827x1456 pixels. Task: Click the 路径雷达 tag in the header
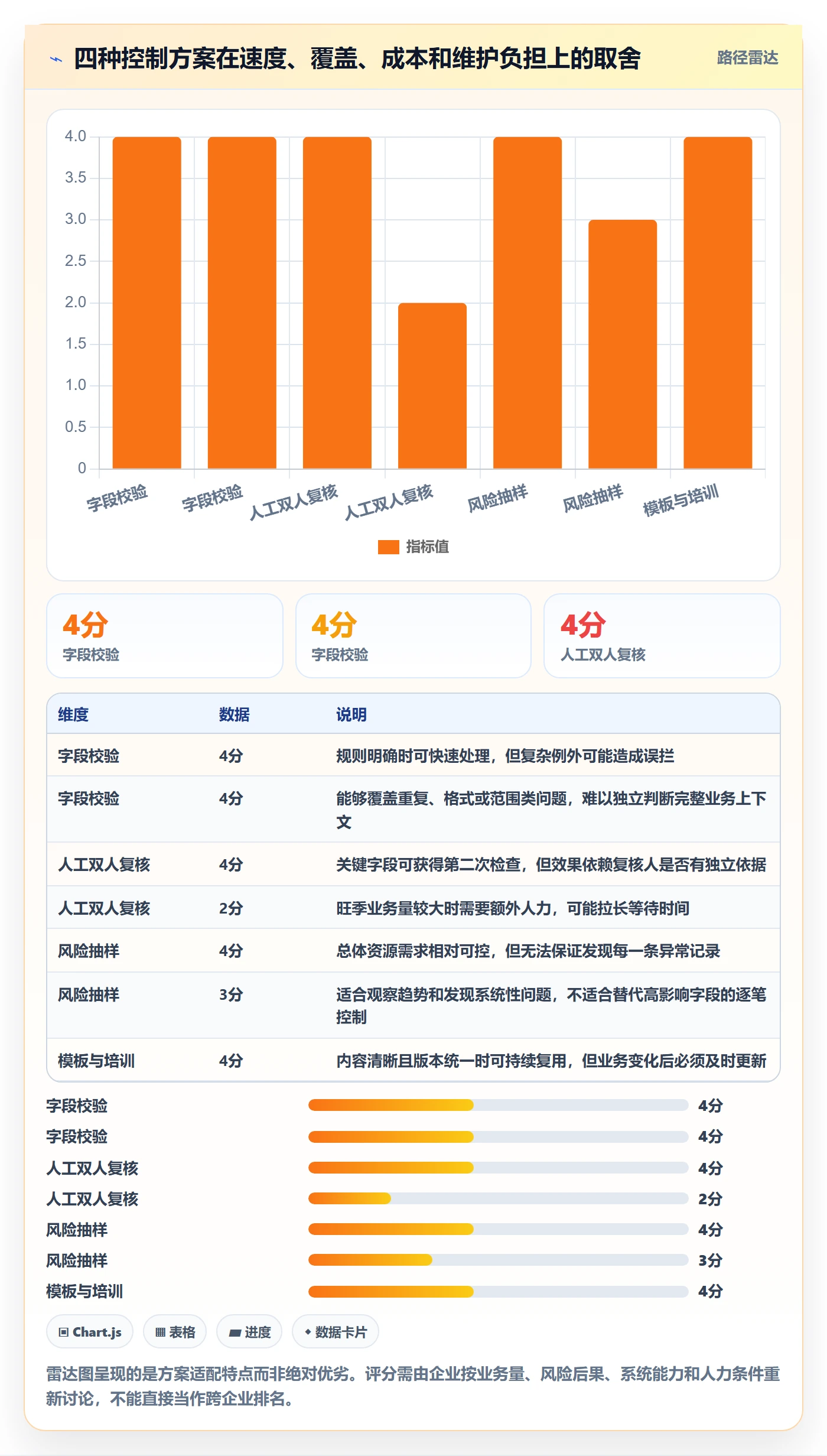747,58
